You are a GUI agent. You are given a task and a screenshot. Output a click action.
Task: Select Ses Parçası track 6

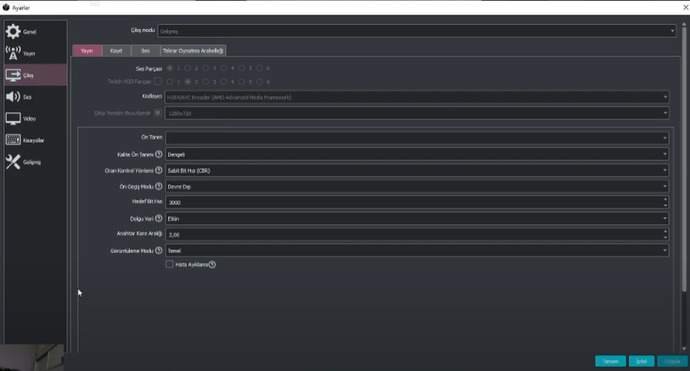tap(260, 68)
